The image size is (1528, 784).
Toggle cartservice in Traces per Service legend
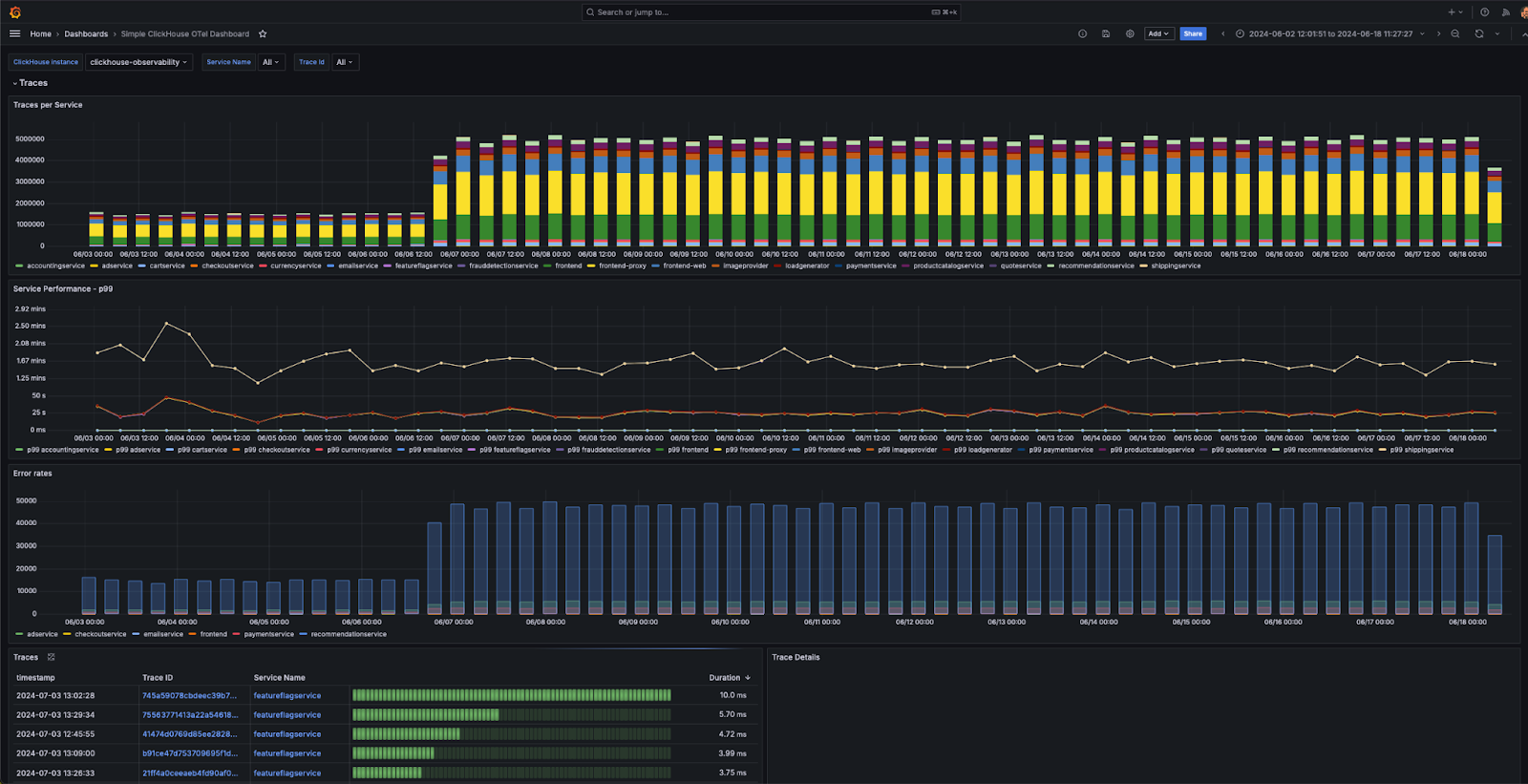(166, 265)
